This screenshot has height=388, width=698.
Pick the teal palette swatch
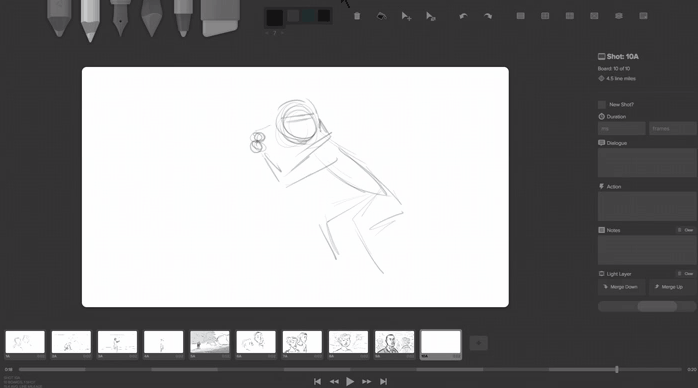click(x=308, y=16)
